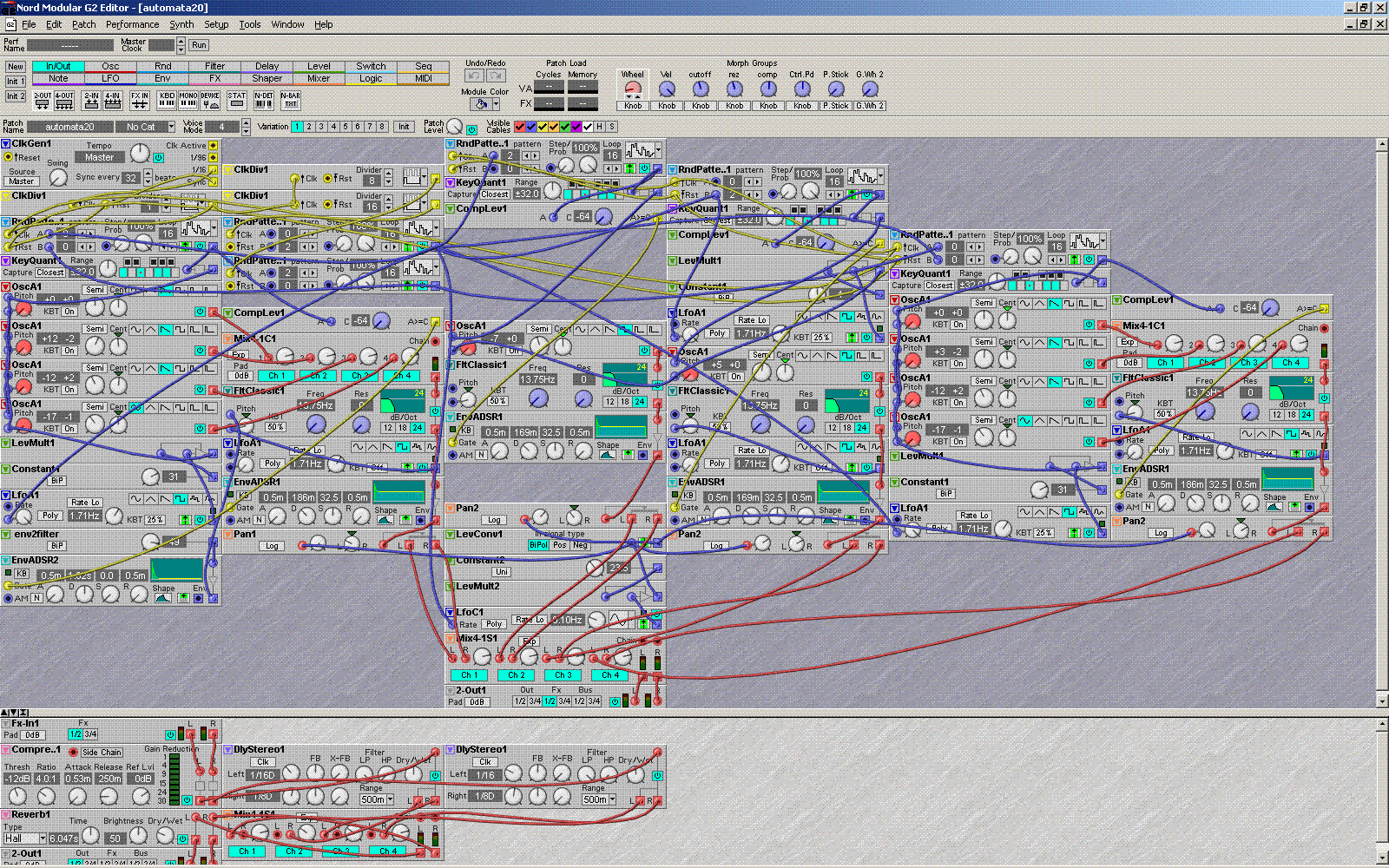The height and width of the screenshot is (868, 1389).
Task: Add the DEVICE module icon
Action: tap(210, 101)
